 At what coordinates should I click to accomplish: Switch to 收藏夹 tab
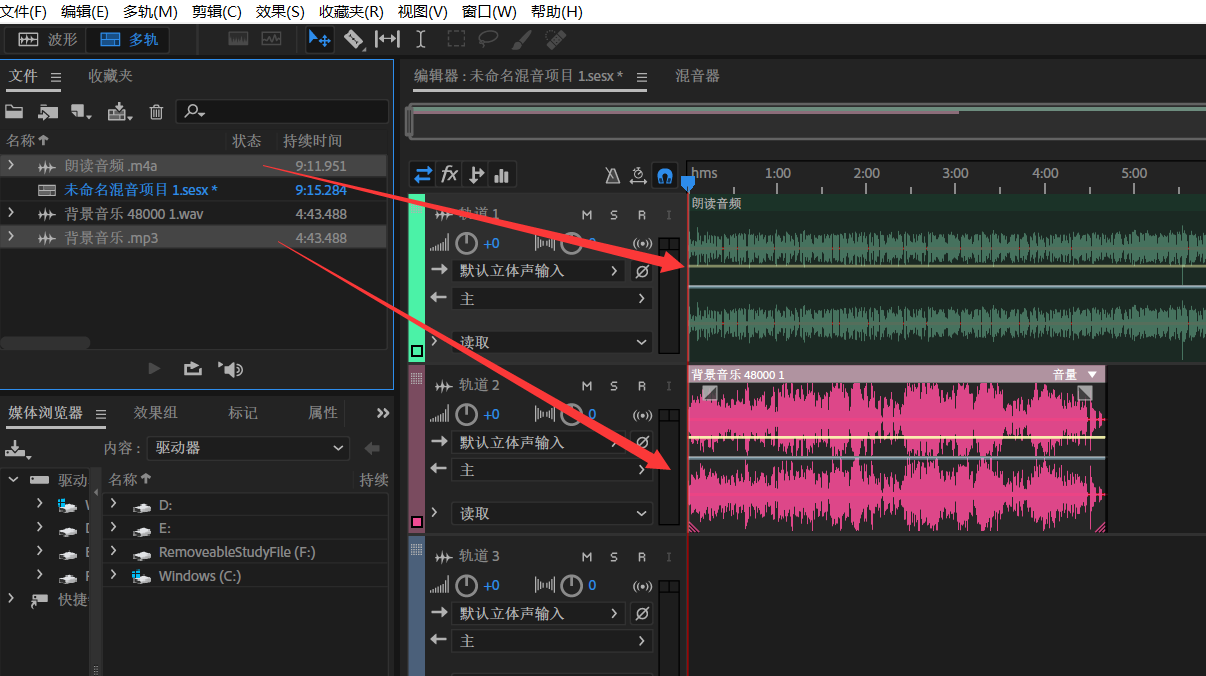coord(110,76)
